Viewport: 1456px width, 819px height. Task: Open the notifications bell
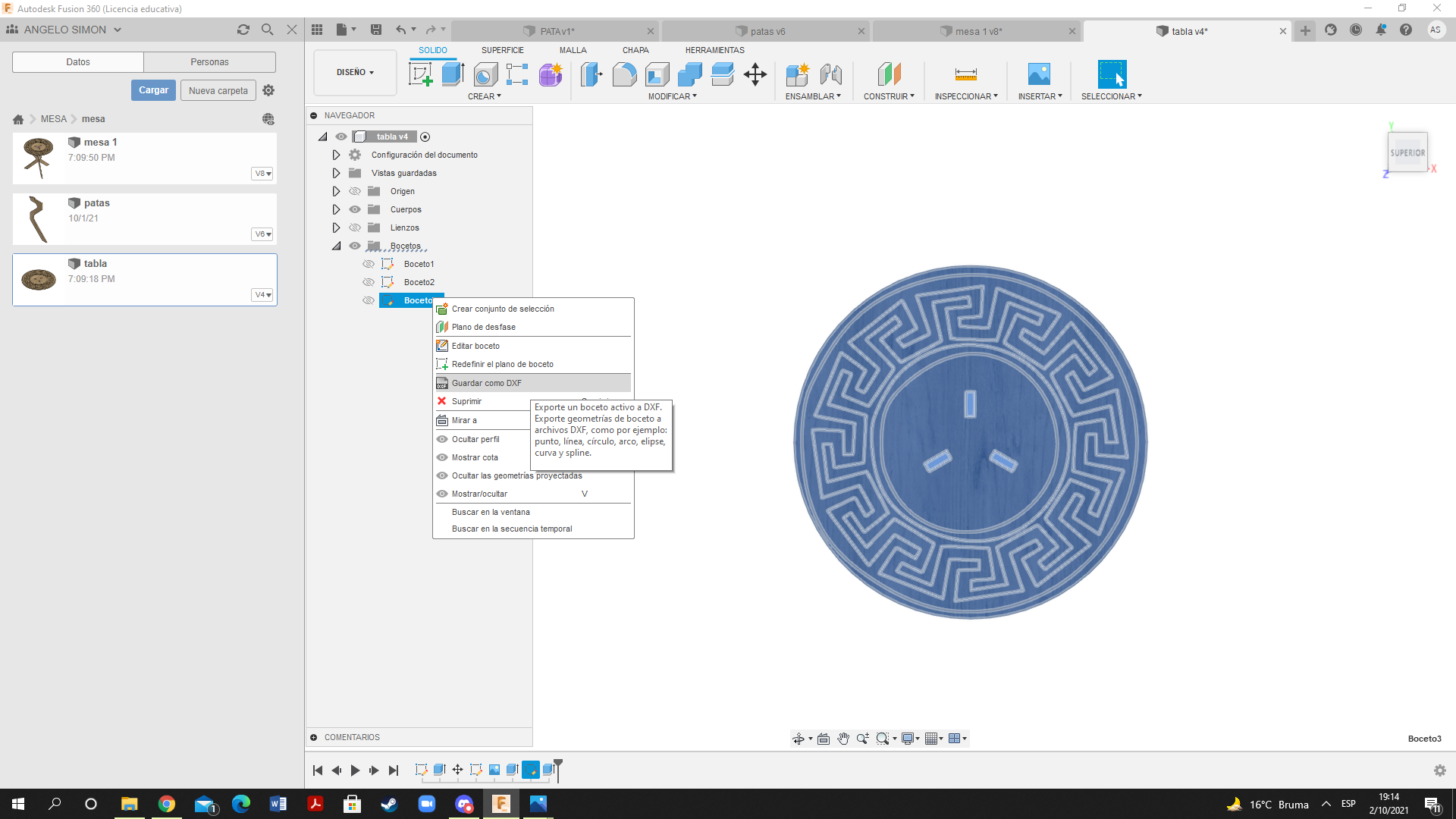1381,30
